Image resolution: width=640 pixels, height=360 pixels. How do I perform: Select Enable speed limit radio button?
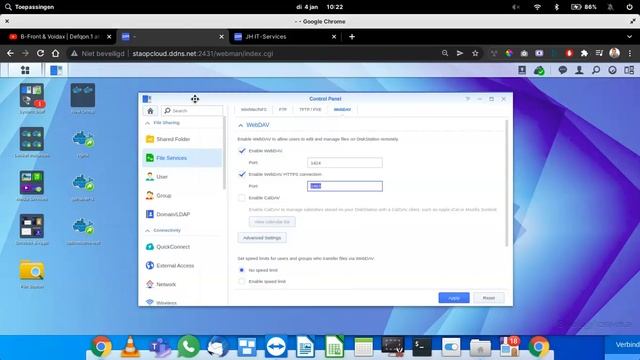click(242, 282)
